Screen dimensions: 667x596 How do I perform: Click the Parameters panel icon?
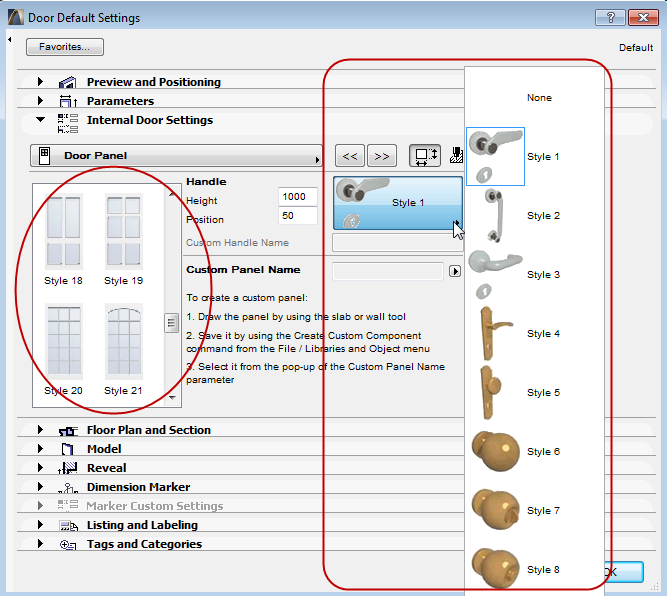(x=68, y=101)
